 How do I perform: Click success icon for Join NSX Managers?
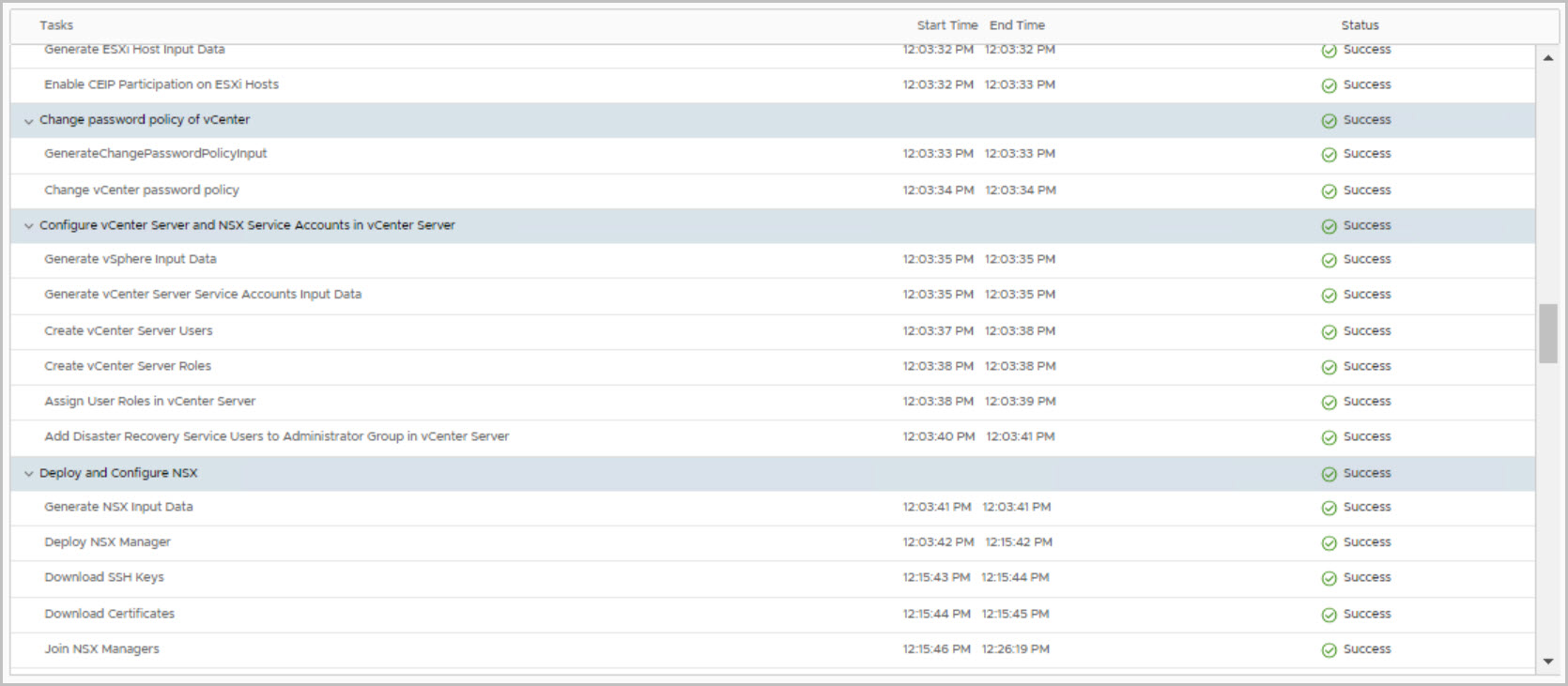1329,650
